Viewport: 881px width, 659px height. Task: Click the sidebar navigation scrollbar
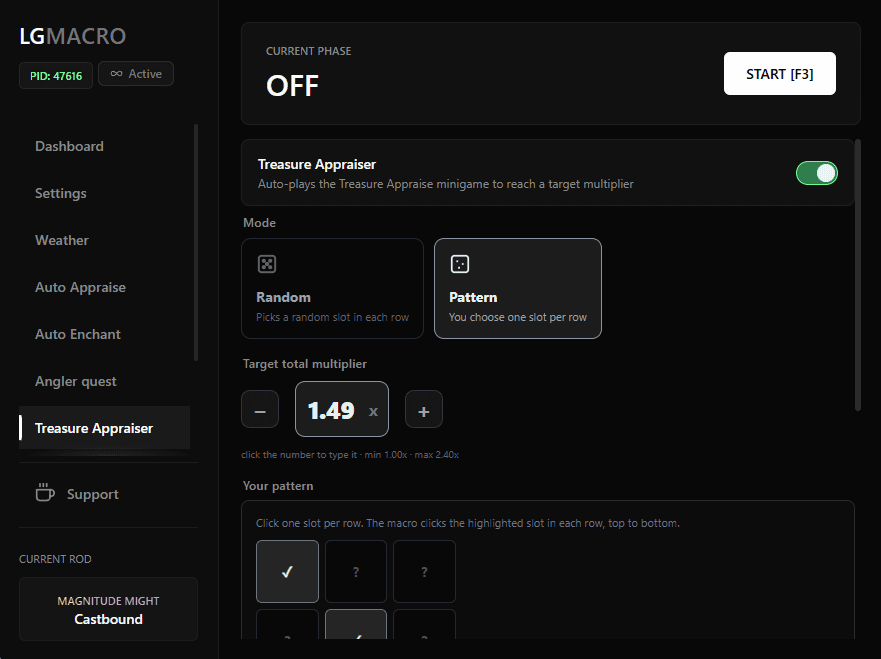[196, 242]
